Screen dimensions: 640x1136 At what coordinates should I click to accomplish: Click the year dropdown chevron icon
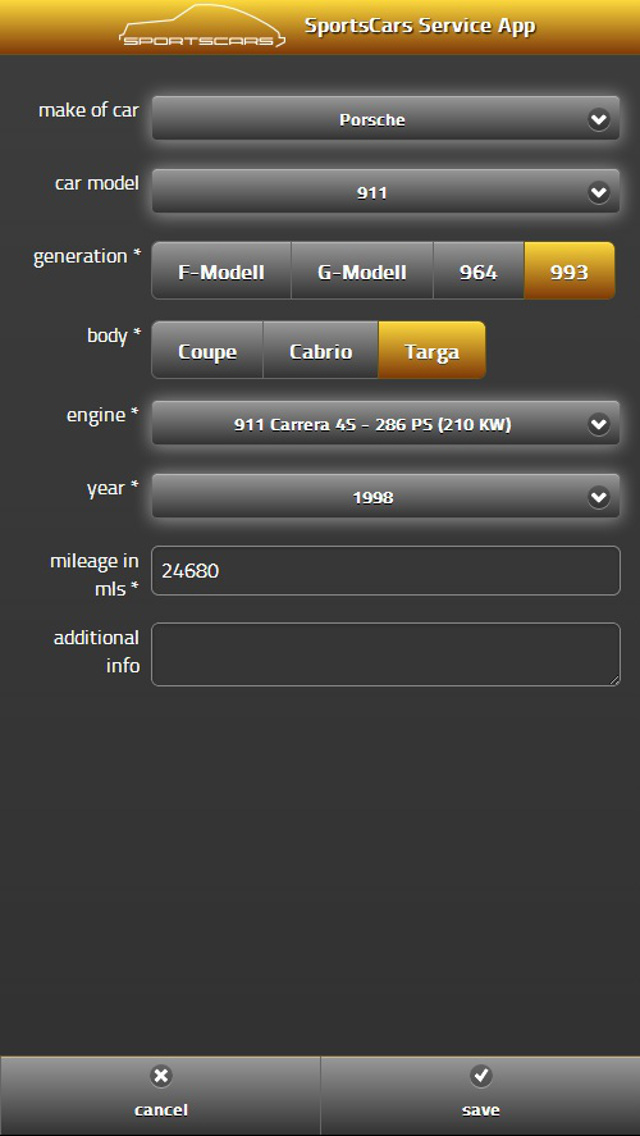[x=599, y=497]
